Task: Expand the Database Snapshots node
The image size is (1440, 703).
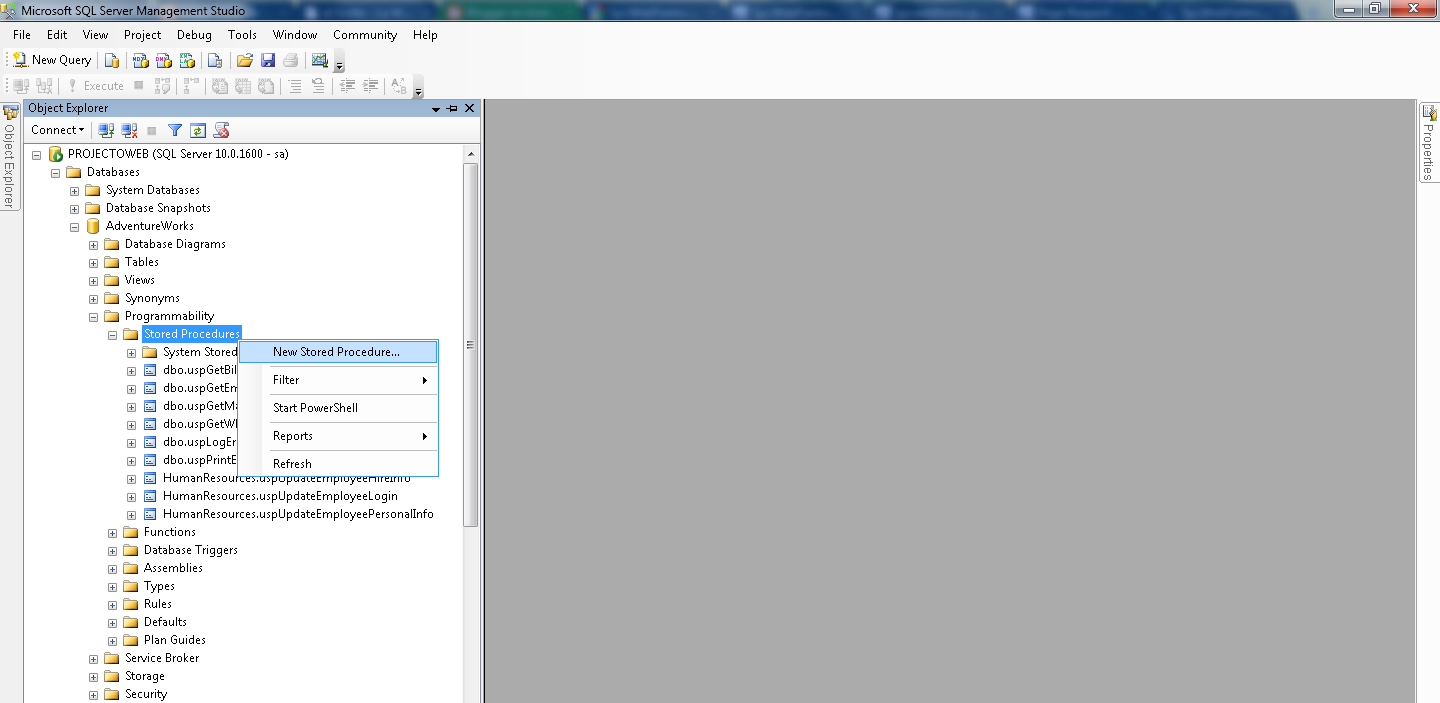Action: point(74,208)
